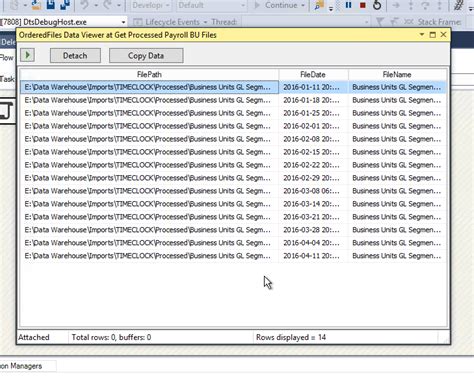Screen dimensions: 474x377
Task: Select FilePath cell in the 2016-01-11 row
Action: (149, 87)
